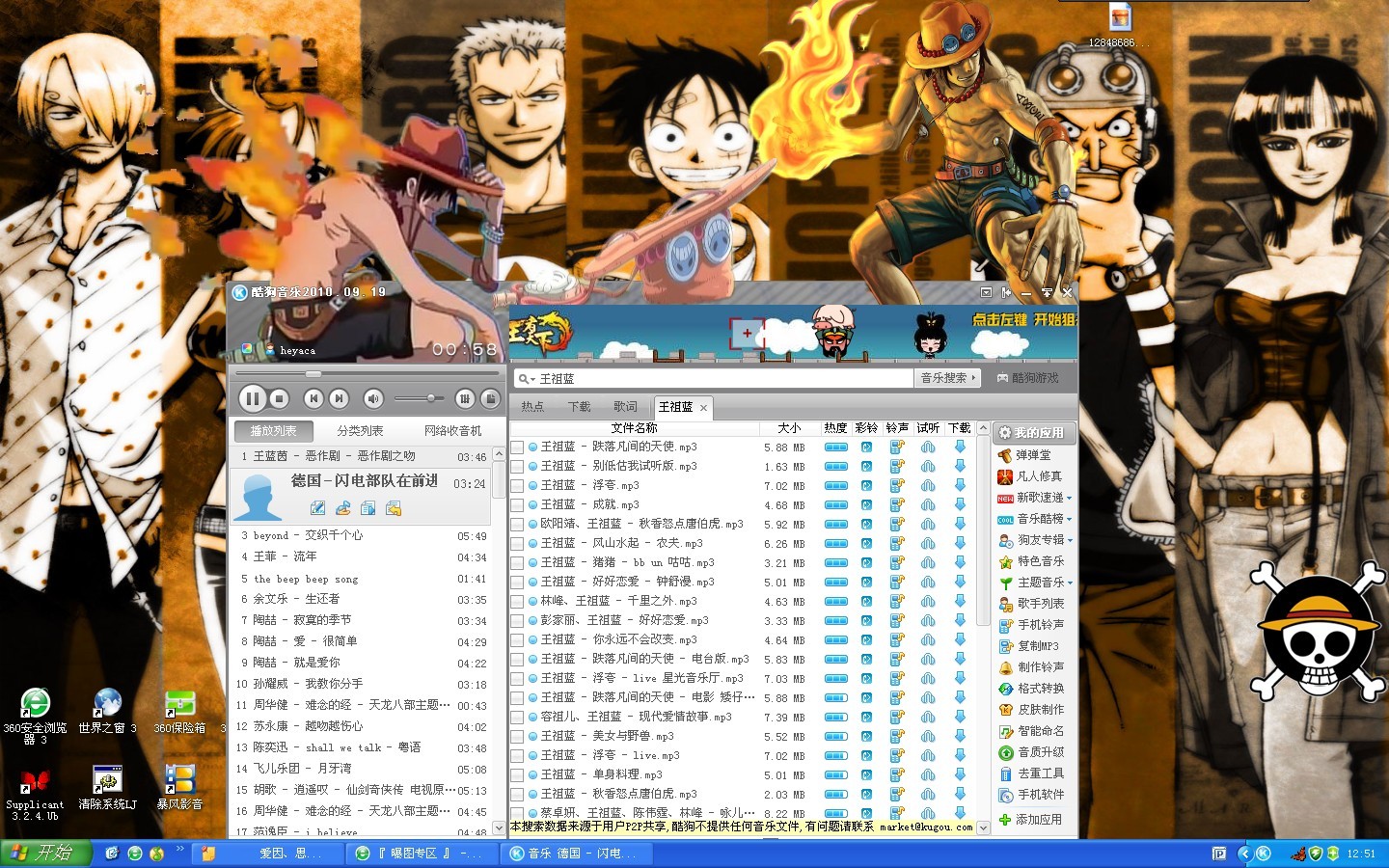Tick checkbox for 风山水起 - 农夫.mp3
The width and height of the screenshot is (1389, 868).
518,543
